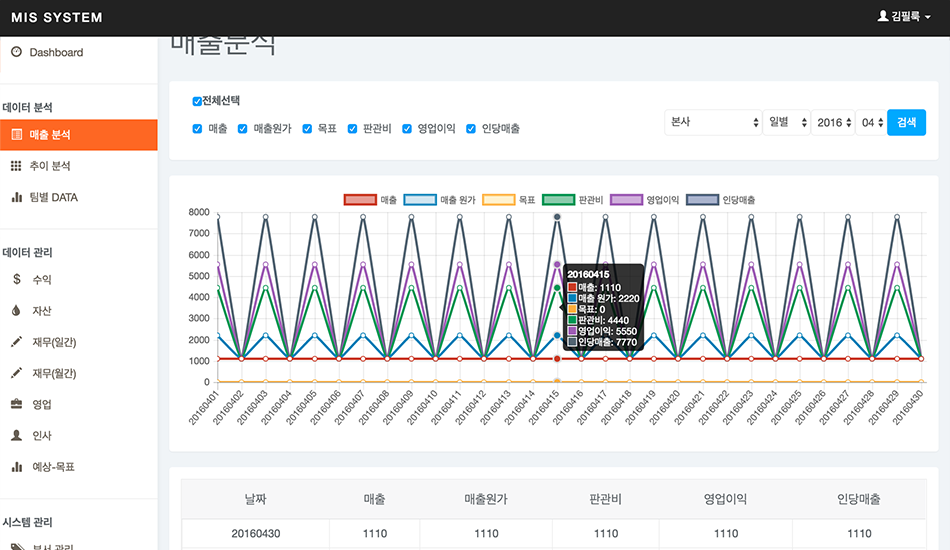
Task: Click the 수익 dollar sign icon
Action: 16,280
